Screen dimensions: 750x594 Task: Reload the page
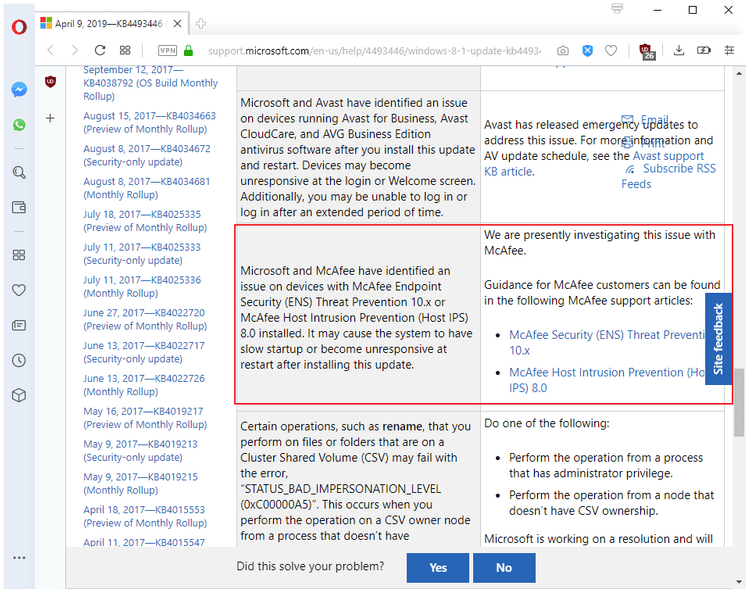tap(99, 50)
